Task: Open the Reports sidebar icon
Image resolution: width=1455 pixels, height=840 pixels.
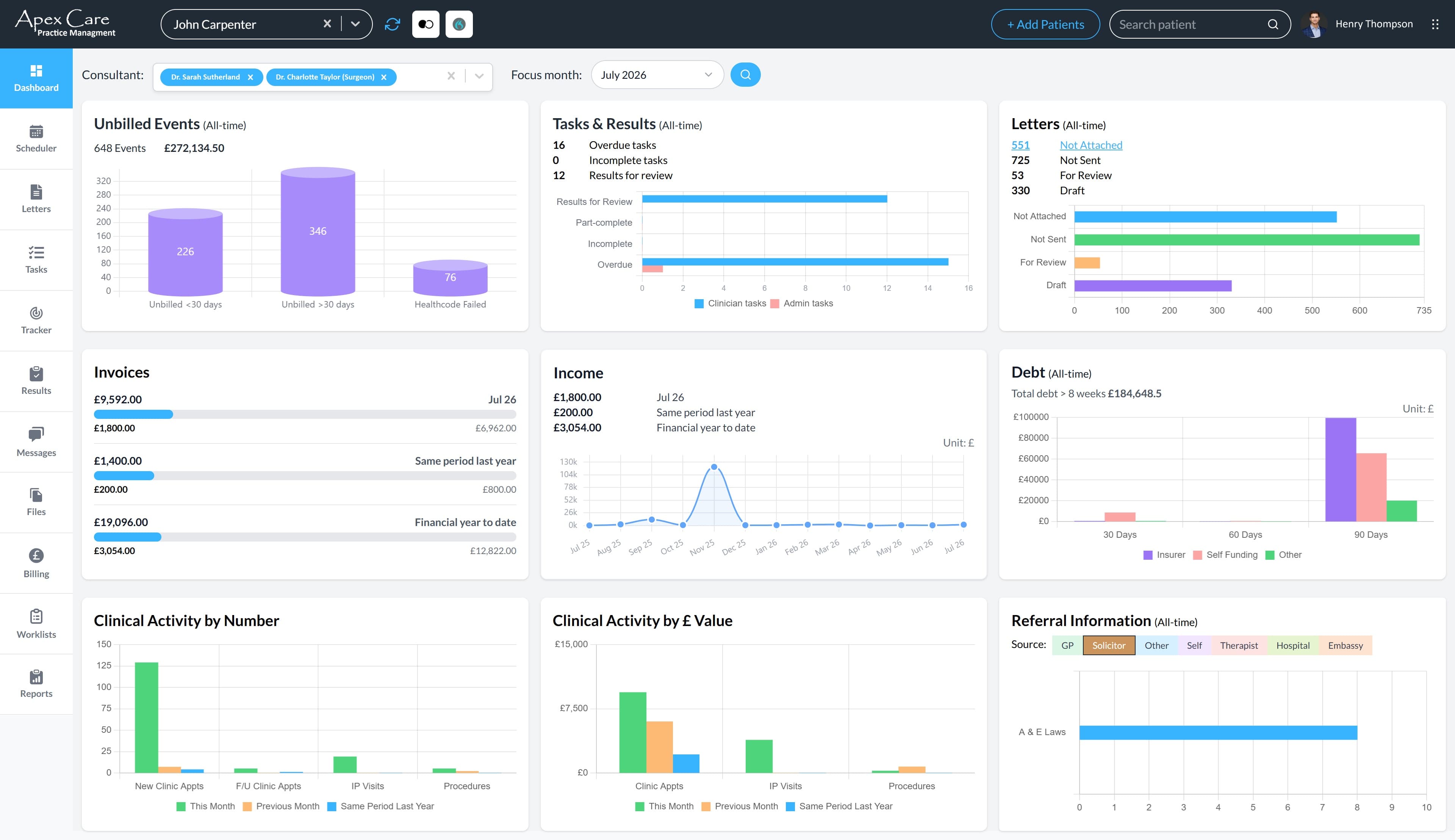Action: coord(36,677)
